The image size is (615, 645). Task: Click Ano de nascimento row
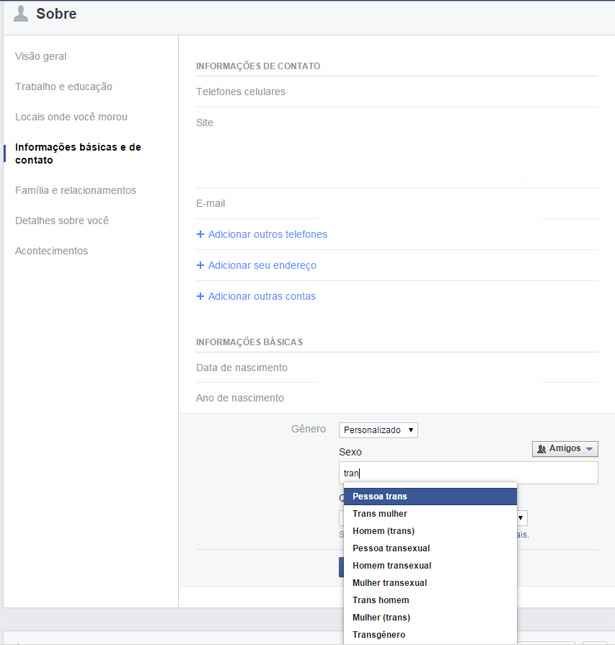pyautogui.click(x=397, y=398)
